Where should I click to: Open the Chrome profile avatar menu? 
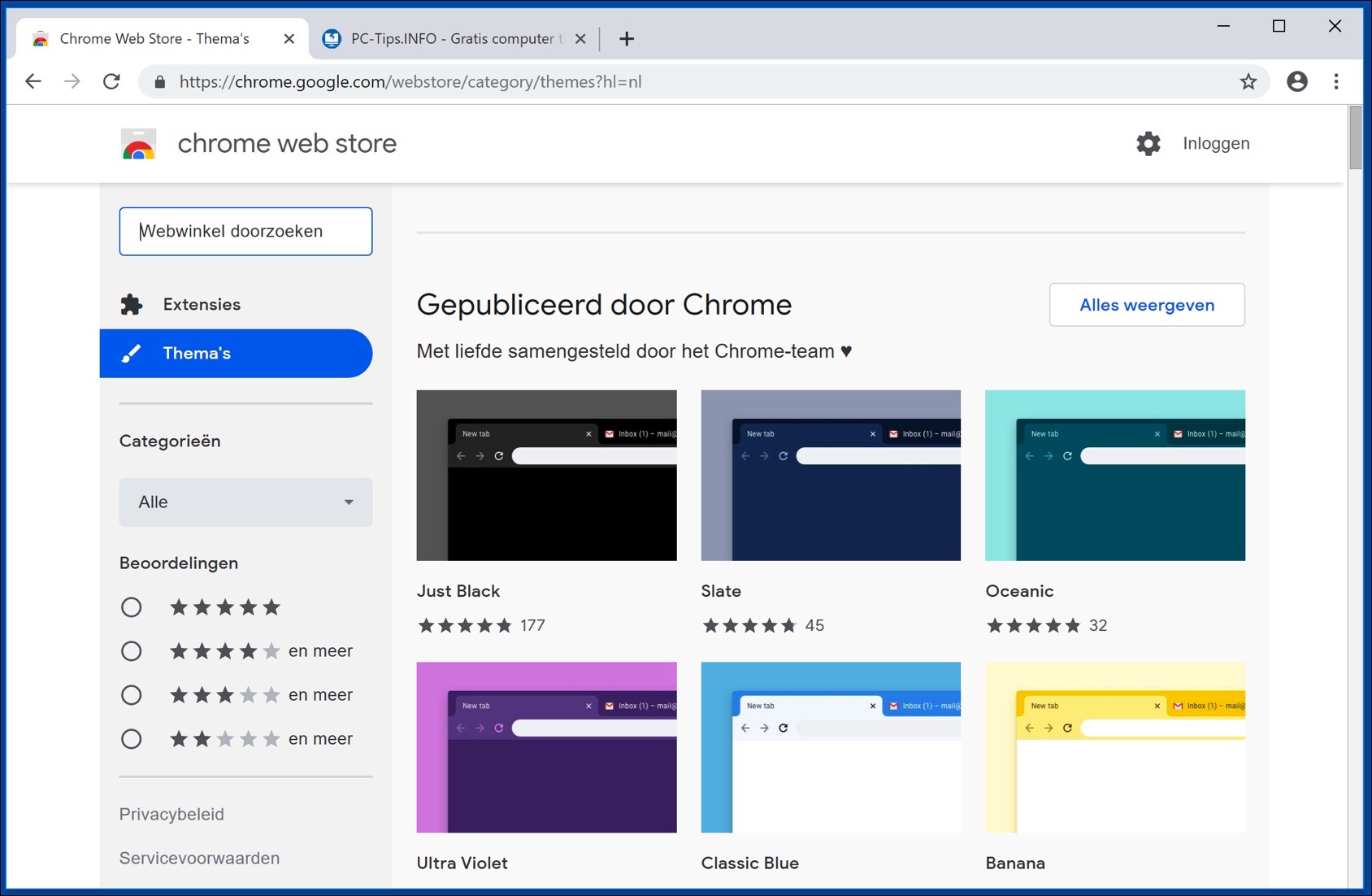[x=1297, y=81]
